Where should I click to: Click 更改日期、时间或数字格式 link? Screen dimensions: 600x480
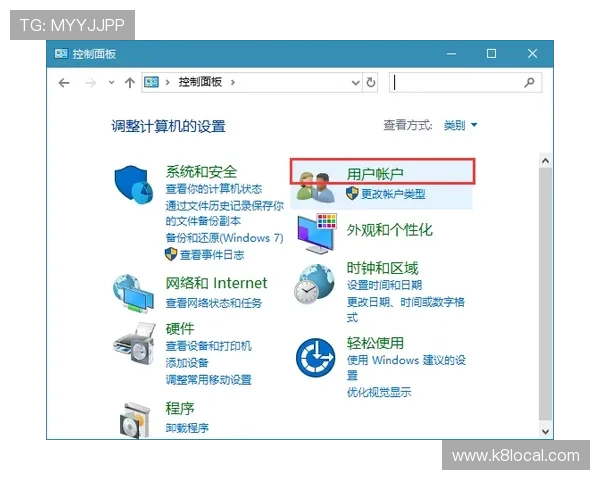[x=406, y=310]
